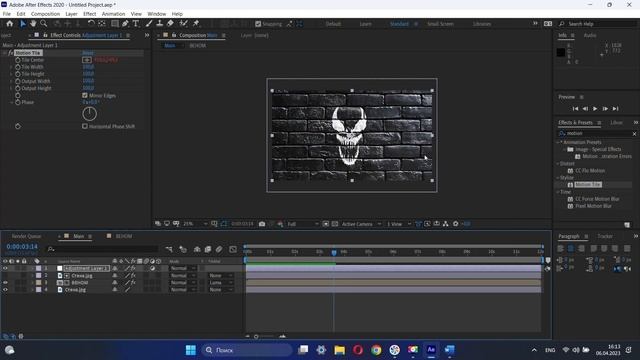Hide layer 4 Стена.jpg eye toggle
The image size is (640, 360).
(5, 289)
